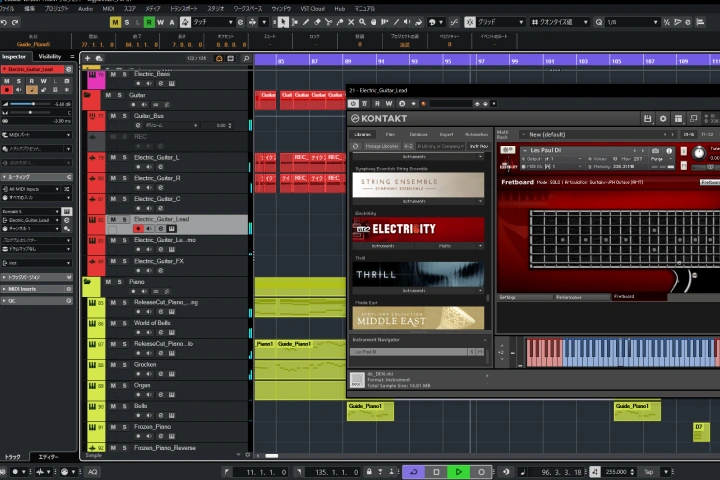Open Kontakt workspace layout icon
The height and width of the screenshot is (480, 720).
(678, 119)
